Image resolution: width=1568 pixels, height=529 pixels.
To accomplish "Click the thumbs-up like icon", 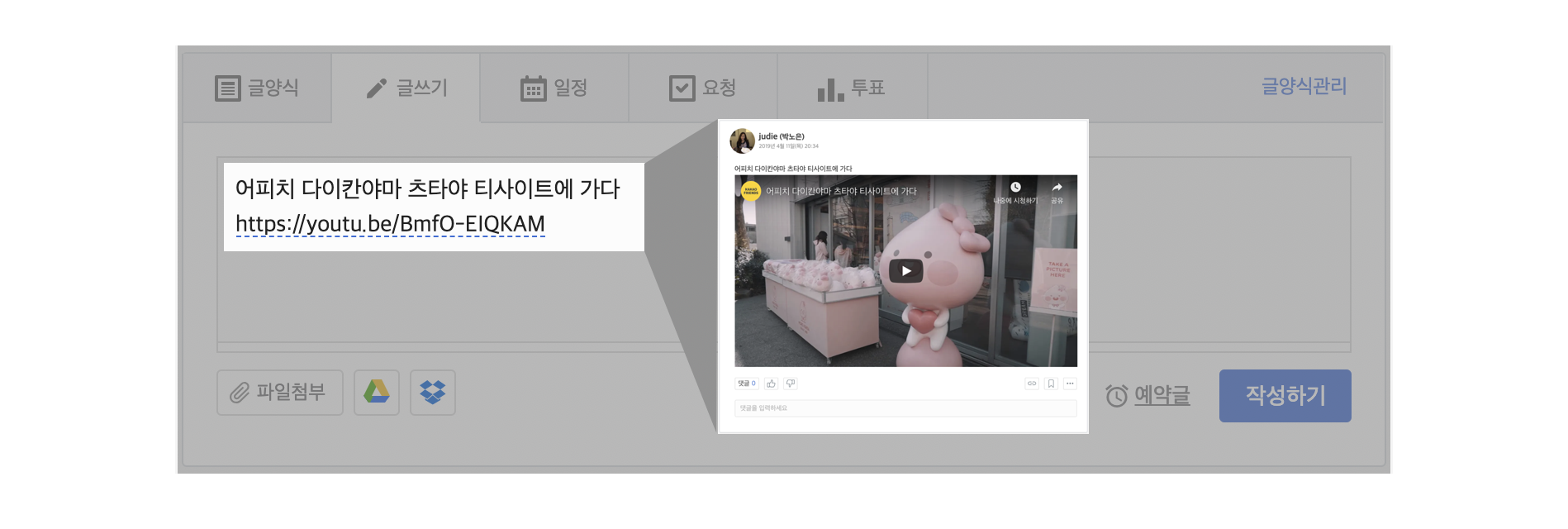I will [771, 384].
